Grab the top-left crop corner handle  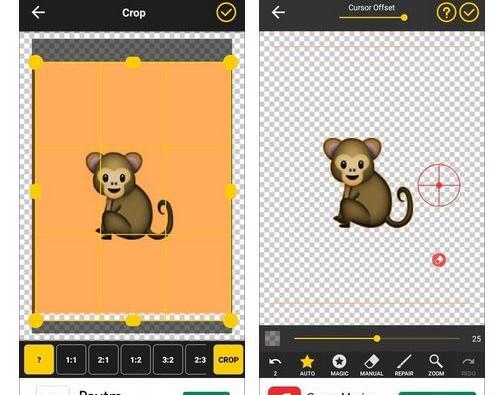tap(36, 62)
